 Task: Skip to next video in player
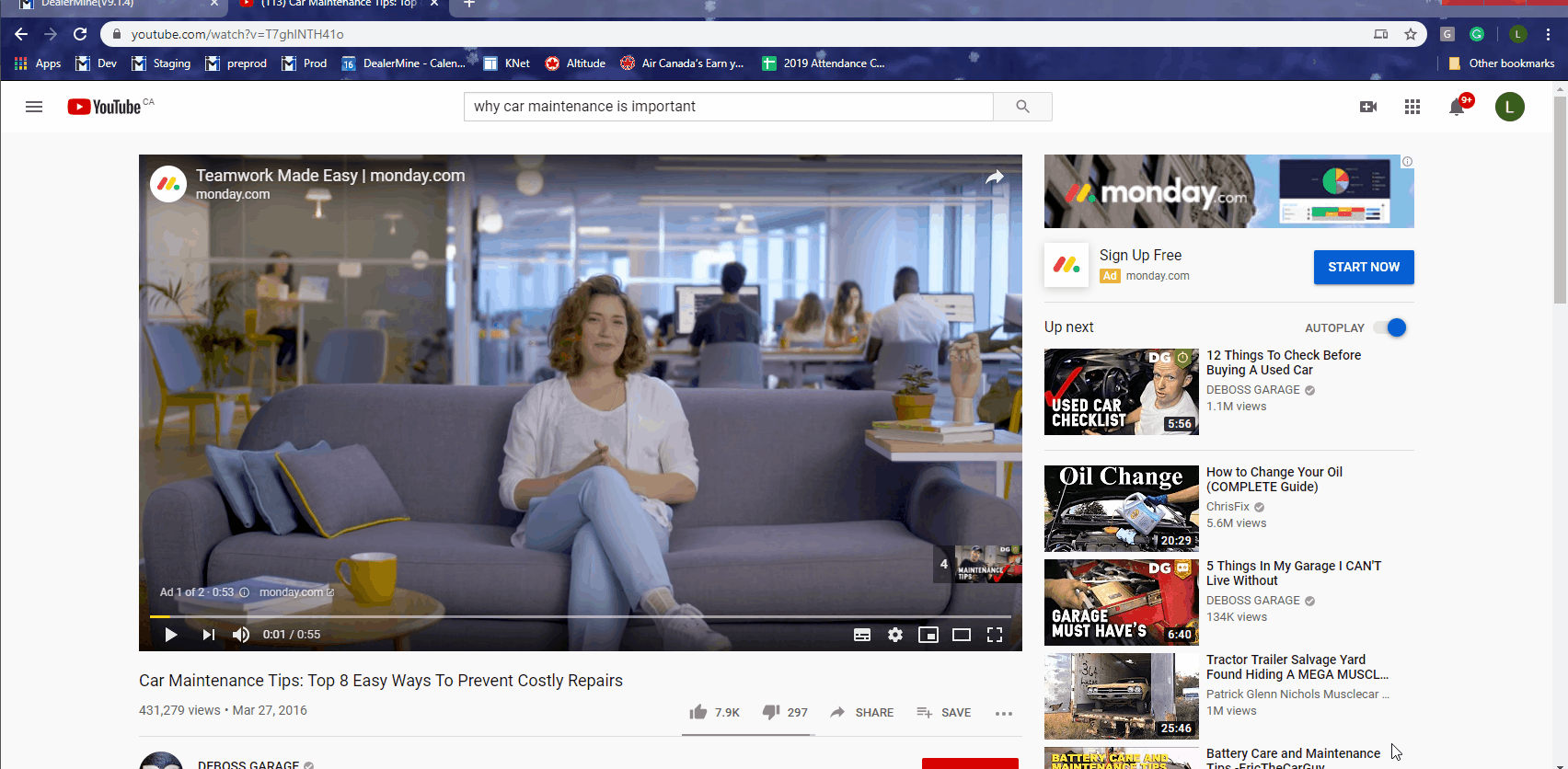[x=209, y=635]
